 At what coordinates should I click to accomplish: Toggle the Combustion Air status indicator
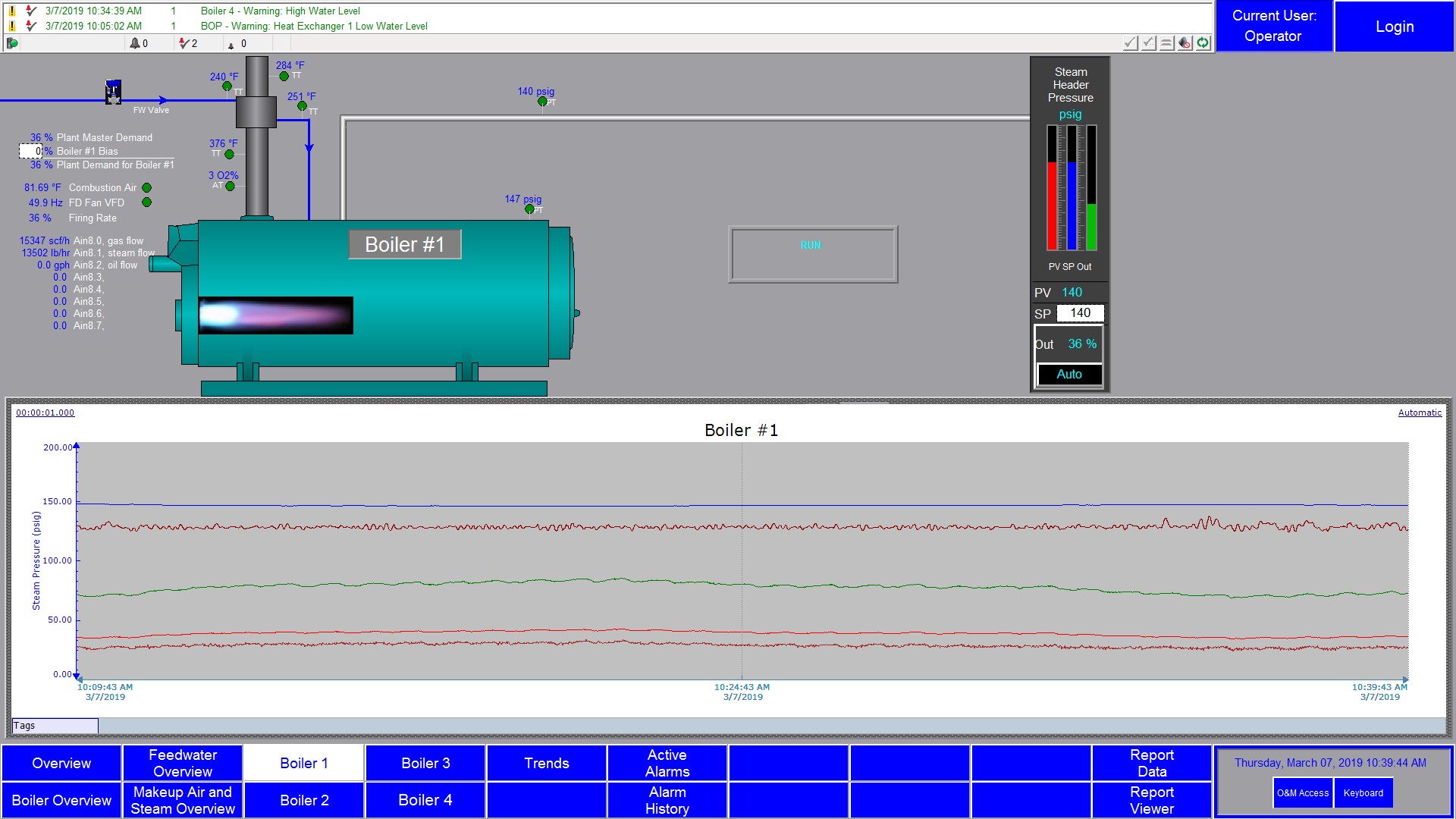coord(147,187)
